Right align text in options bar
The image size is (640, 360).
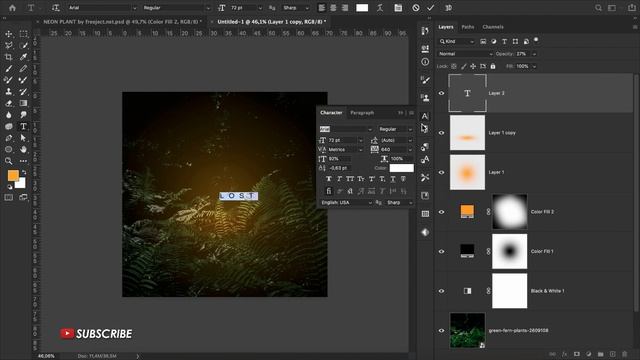(x=345, y=8)
